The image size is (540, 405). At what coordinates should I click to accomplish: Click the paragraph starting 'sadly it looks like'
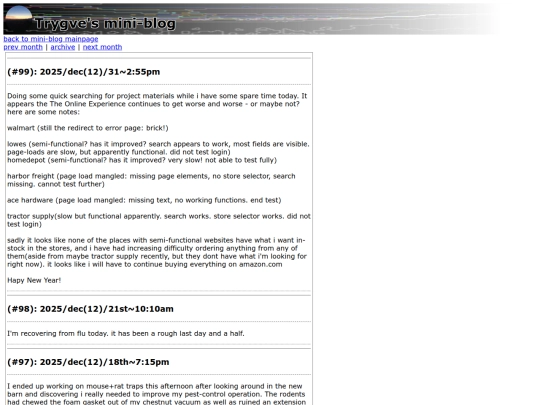click(x=157, y=252)
